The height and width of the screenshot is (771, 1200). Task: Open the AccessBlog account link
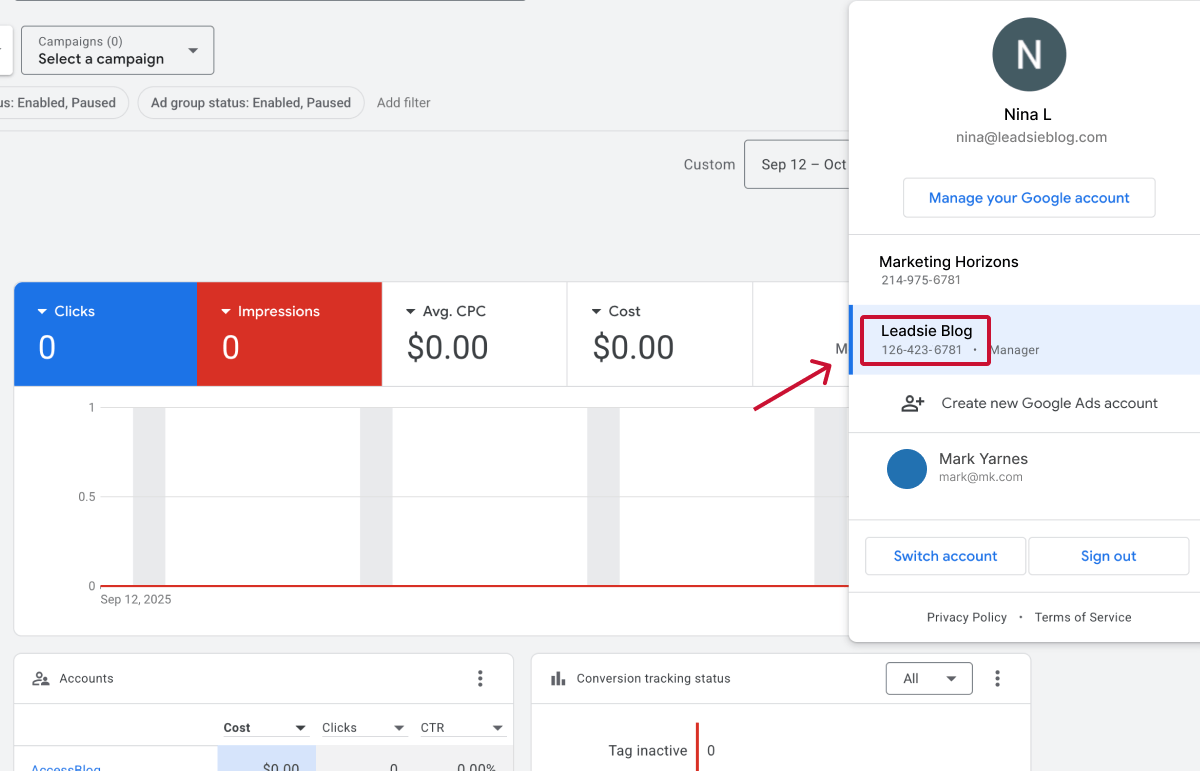point(65,766)
